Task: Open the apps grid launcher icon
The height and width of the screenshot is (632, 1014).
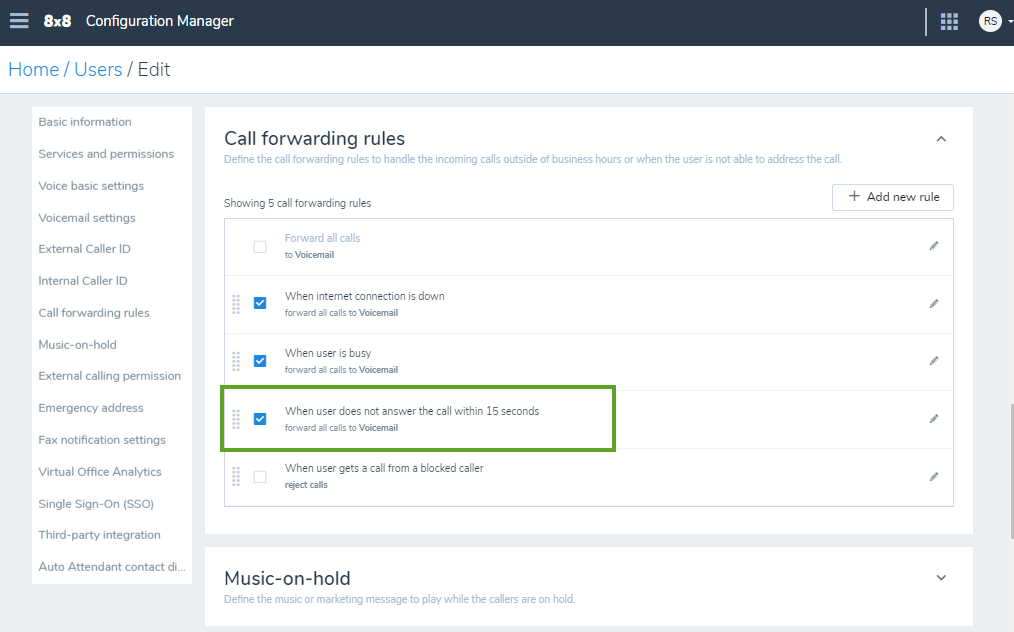Action: tap(949, 21)
